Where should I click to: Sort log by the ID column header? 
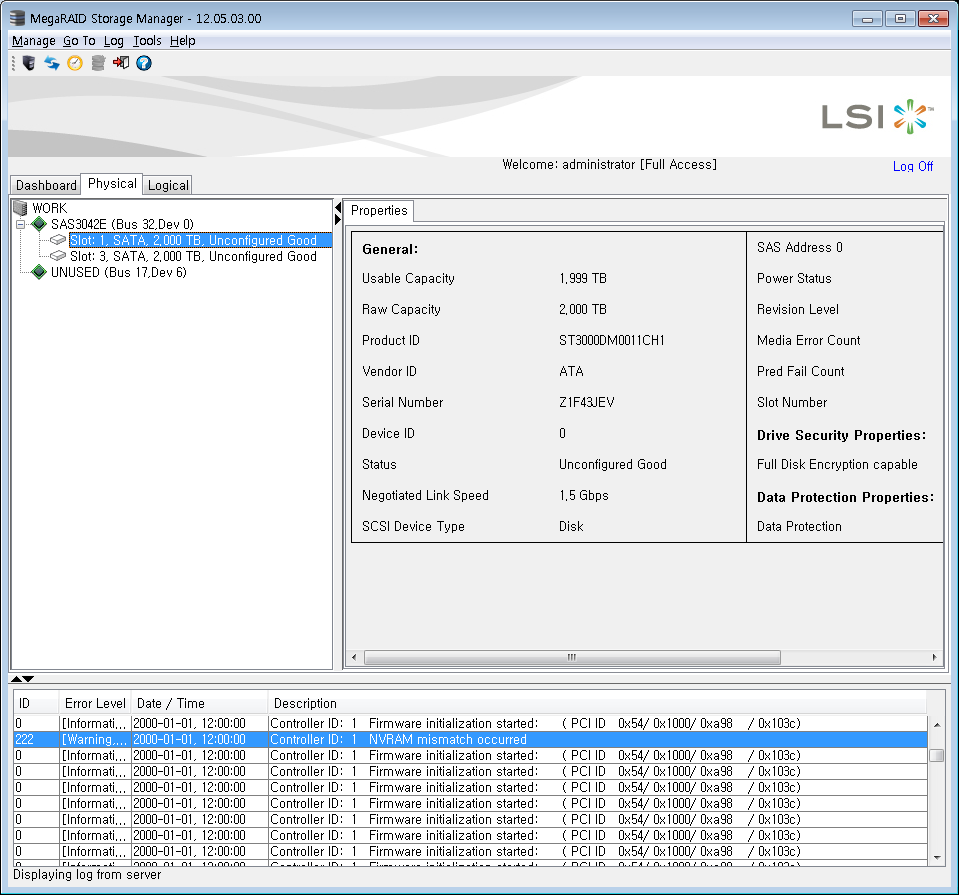[x=36, y=703]
